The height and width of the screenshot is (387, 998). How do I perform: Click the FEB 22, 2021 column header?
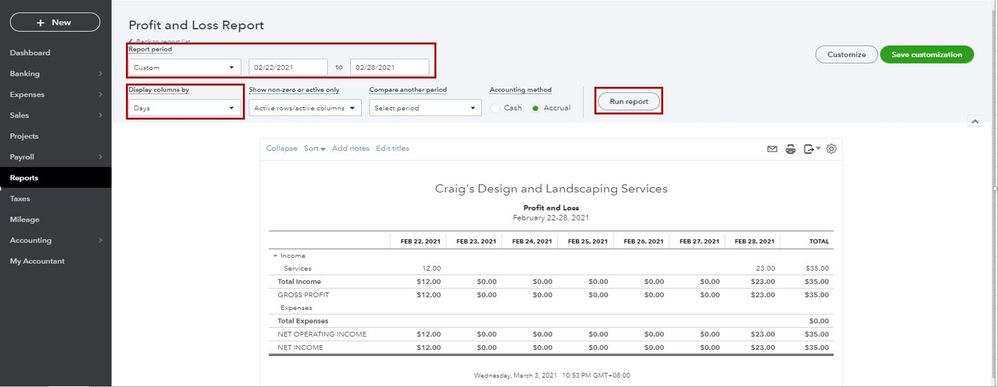[420, 242]
